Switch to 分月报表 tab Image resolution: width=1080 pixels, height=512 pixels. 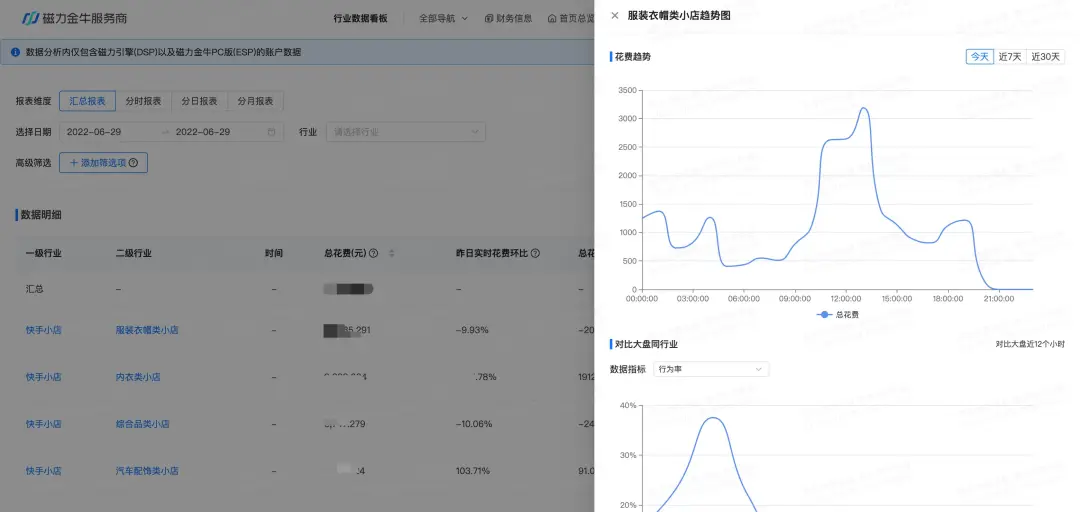255,101
